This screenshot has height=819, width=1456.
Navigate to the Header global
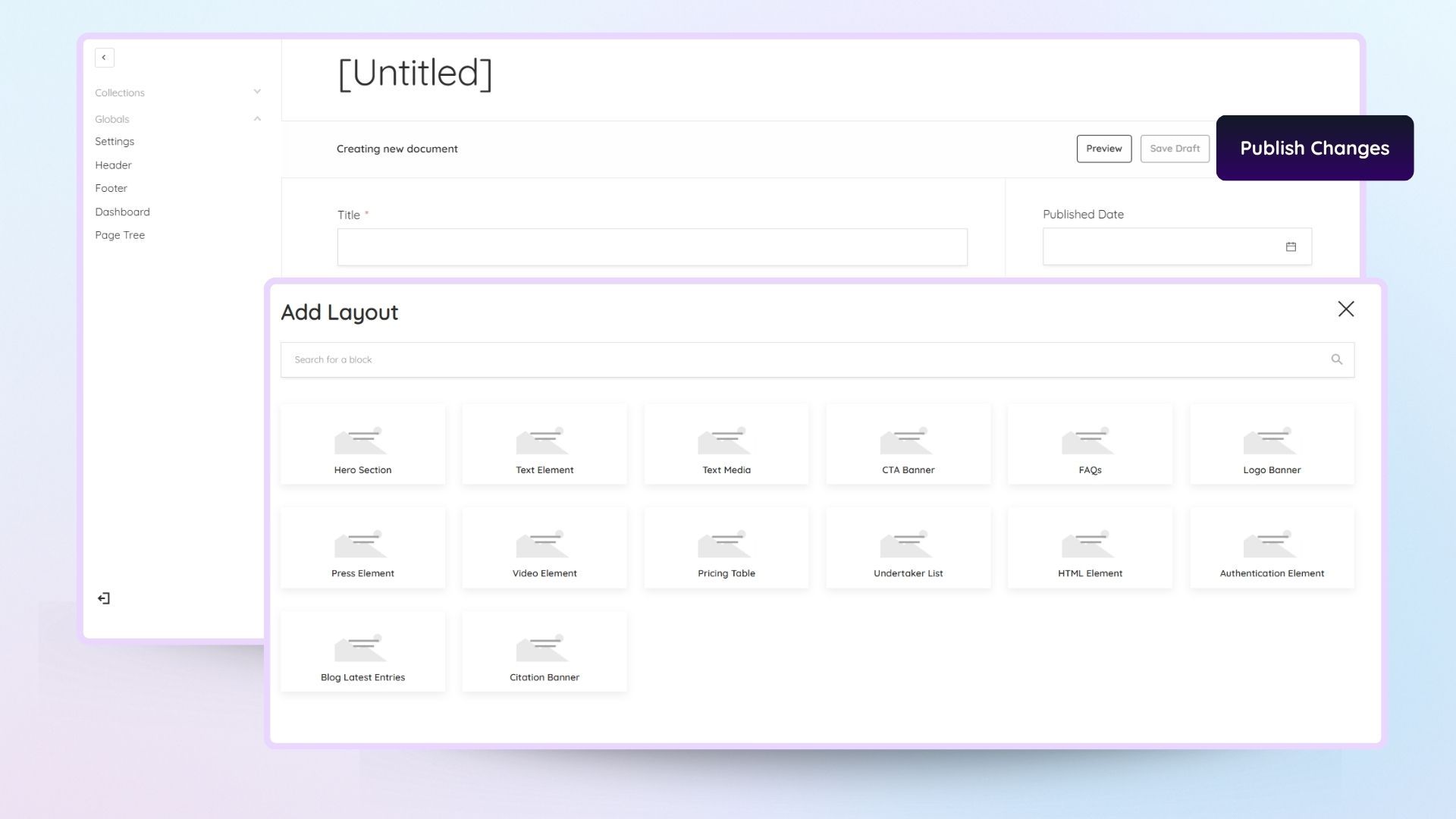pos(113,165)
